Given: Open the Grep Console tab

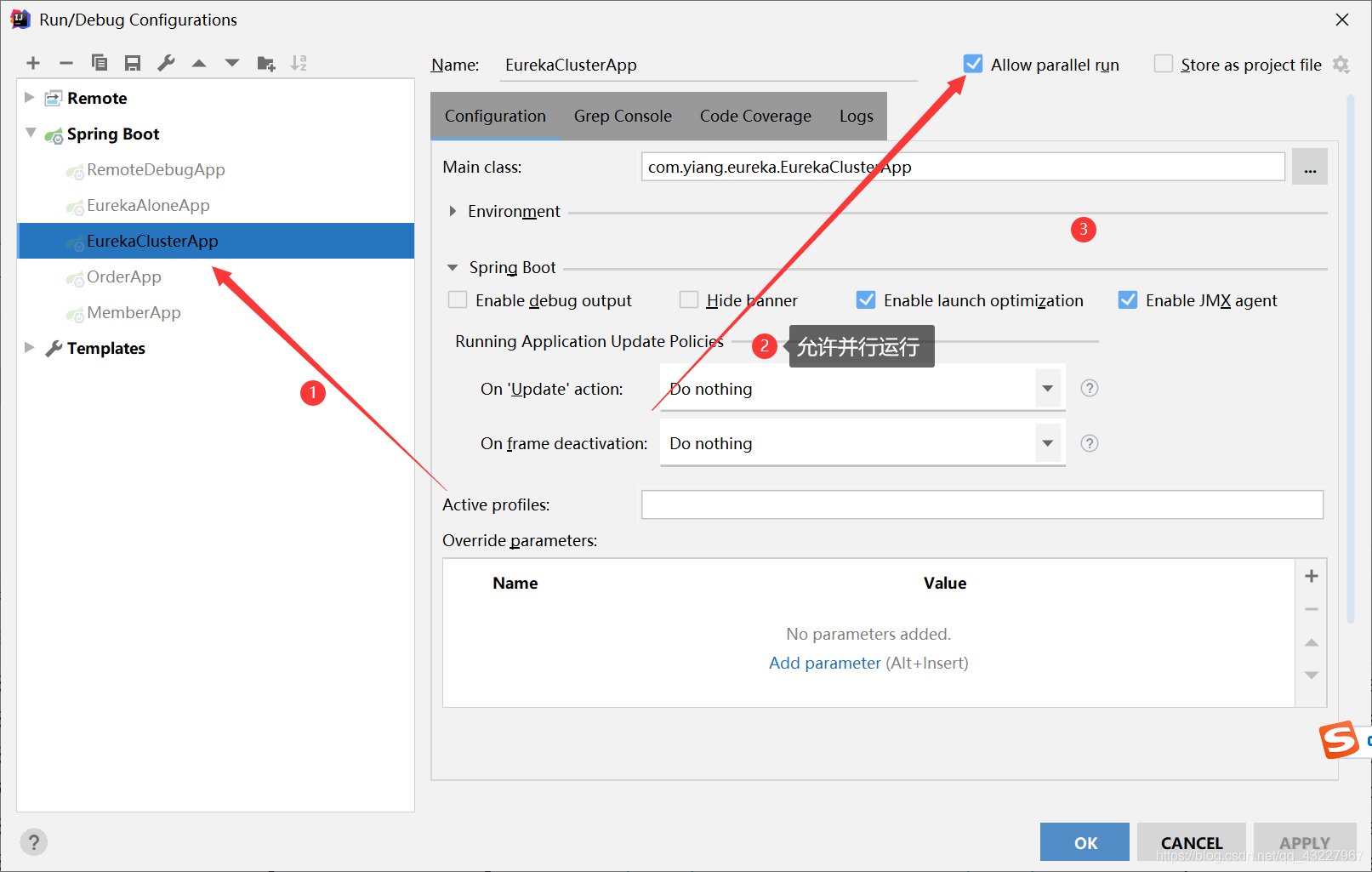Looking at the screenshot, I should pyautogui.click(x=623, y=116).
